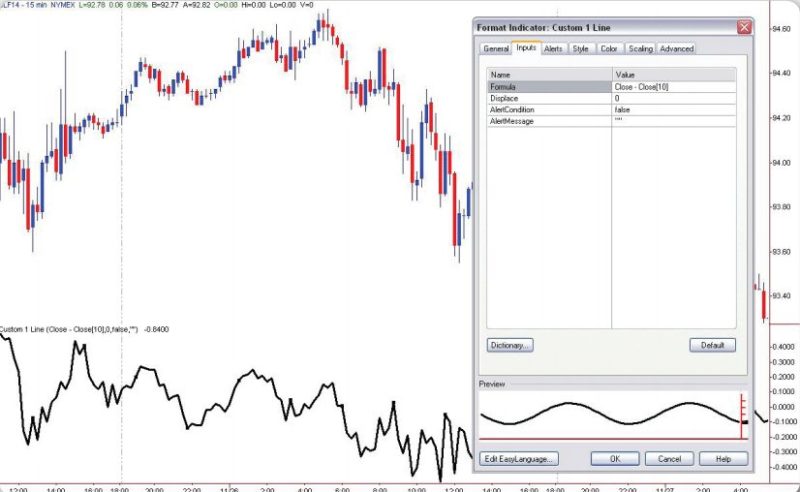Switch to the Color tab
This screenshot has height=492, width=800.
click(609, 49)
